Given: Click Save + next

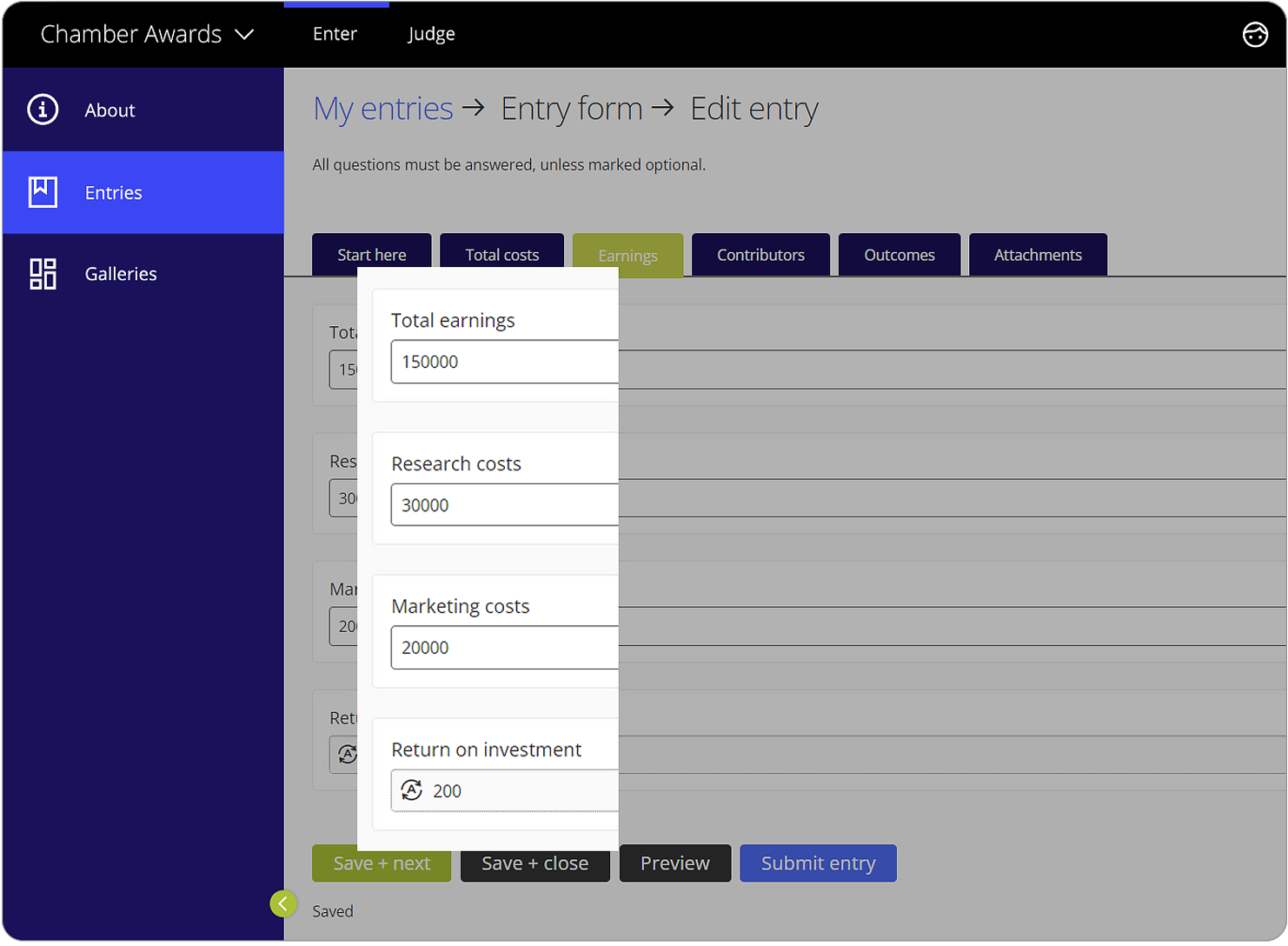Looking at the screenshot, I should pyautogui.click(x=381, y=863).
